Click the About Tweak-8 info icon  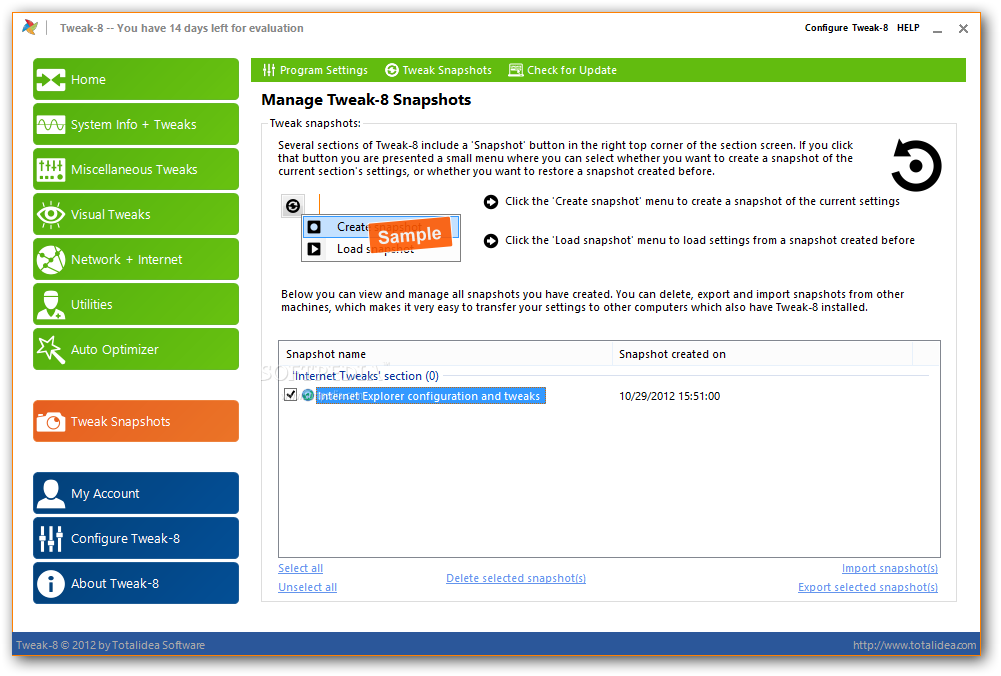(50, 583)
